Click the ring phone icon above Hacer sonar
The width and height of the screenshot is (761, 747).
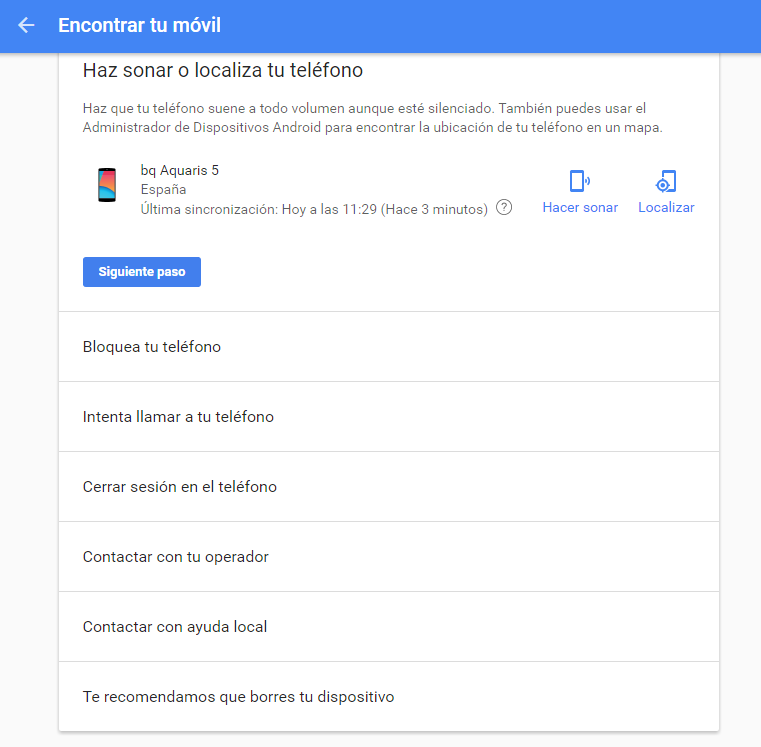pos(579,181)
